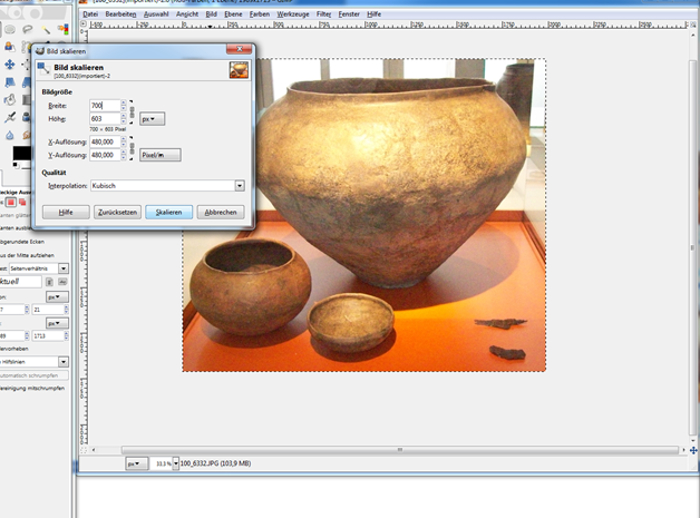Open the Seitenverhältnis dropdown in tool options
The image size is (700, 518).
pos(63,268)
